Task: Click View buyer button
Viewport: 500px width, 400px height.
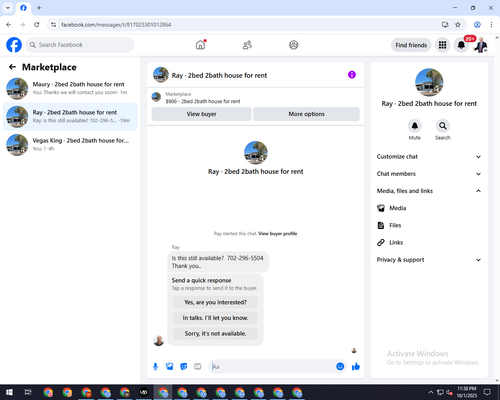Action: click(x=201, y=114)
